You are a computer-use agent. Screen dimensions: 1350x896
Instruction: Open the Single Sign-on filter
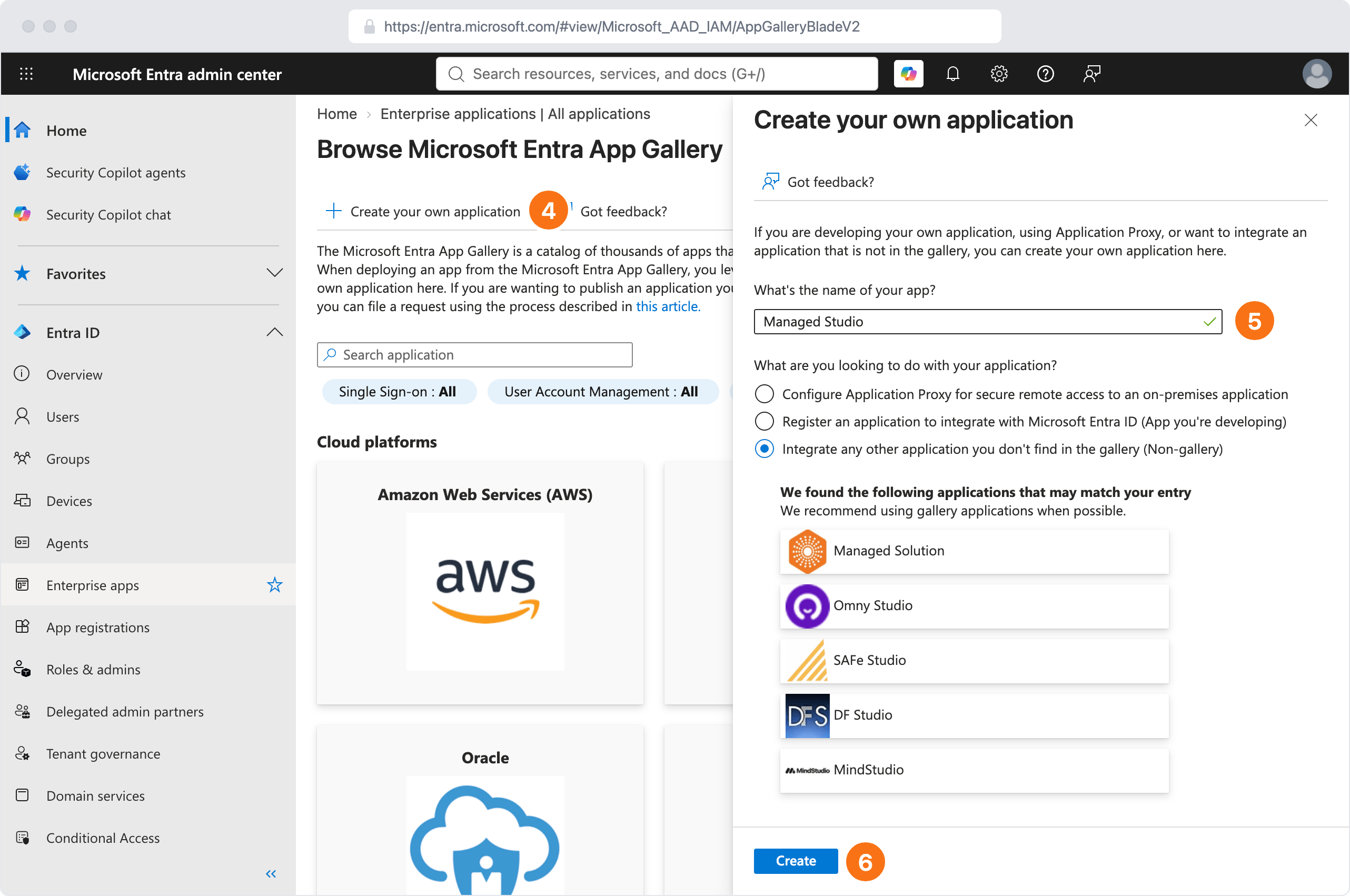click(399, 392)
